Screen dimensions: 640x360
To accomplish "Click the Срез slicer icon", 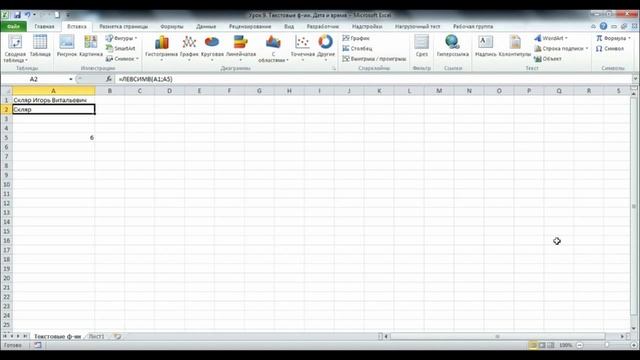I will coord(422,46).
